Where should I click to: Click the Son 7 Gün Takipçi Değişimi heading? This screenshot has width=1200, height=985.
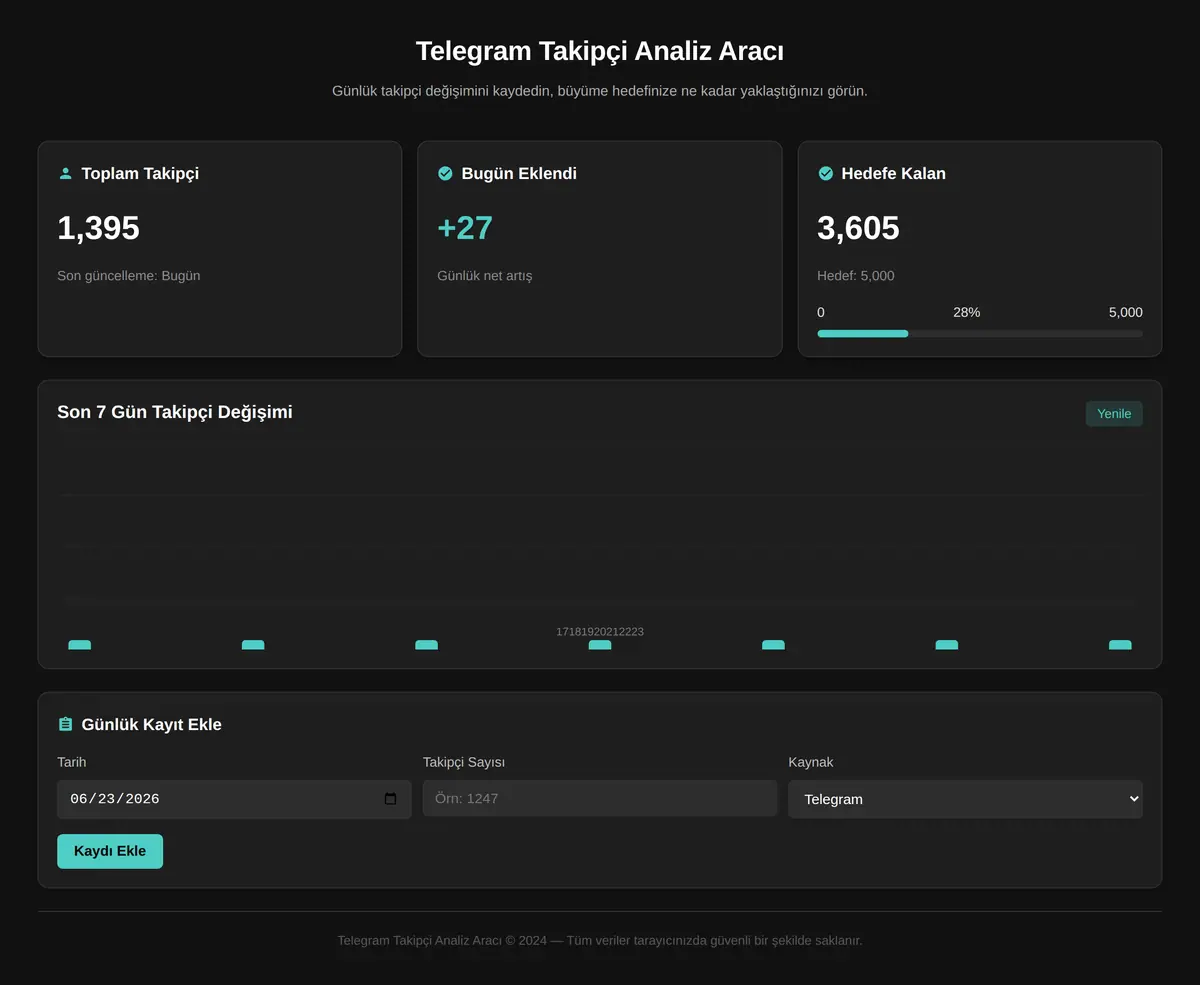(x=175, y=412)
